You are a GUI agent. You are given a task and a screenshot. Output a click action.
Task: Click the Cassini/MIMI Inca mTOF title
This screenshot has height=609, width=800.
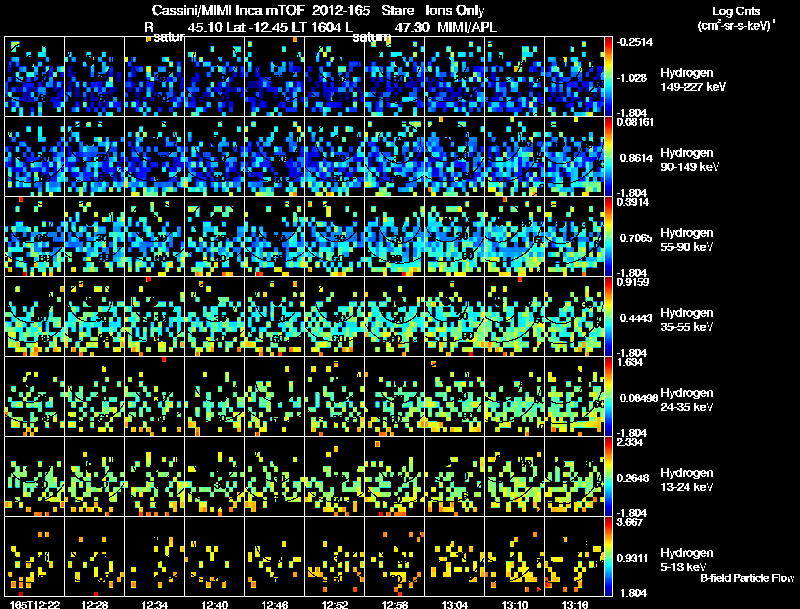229,10
